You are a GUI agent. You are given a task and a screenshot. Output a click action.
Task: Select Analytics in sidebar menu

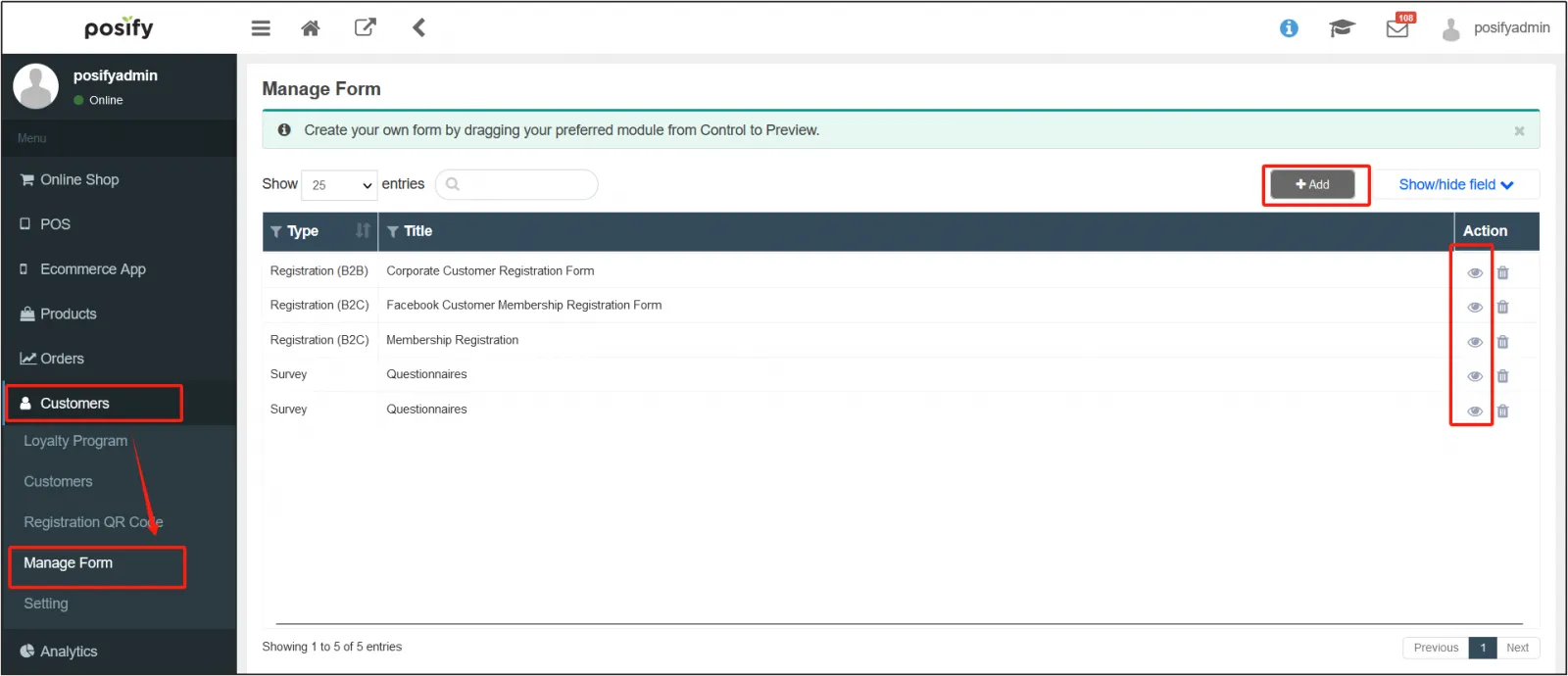pos(69,652)
